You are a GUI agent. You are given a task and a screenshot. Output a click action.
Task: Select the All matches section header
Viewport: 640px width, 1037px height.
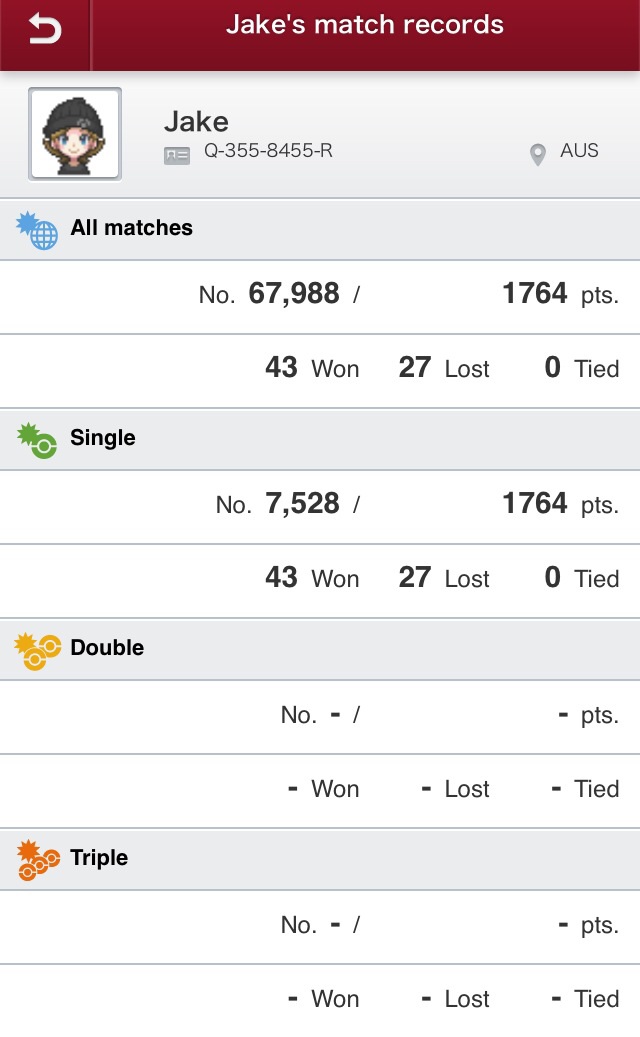tap(131, 228)
